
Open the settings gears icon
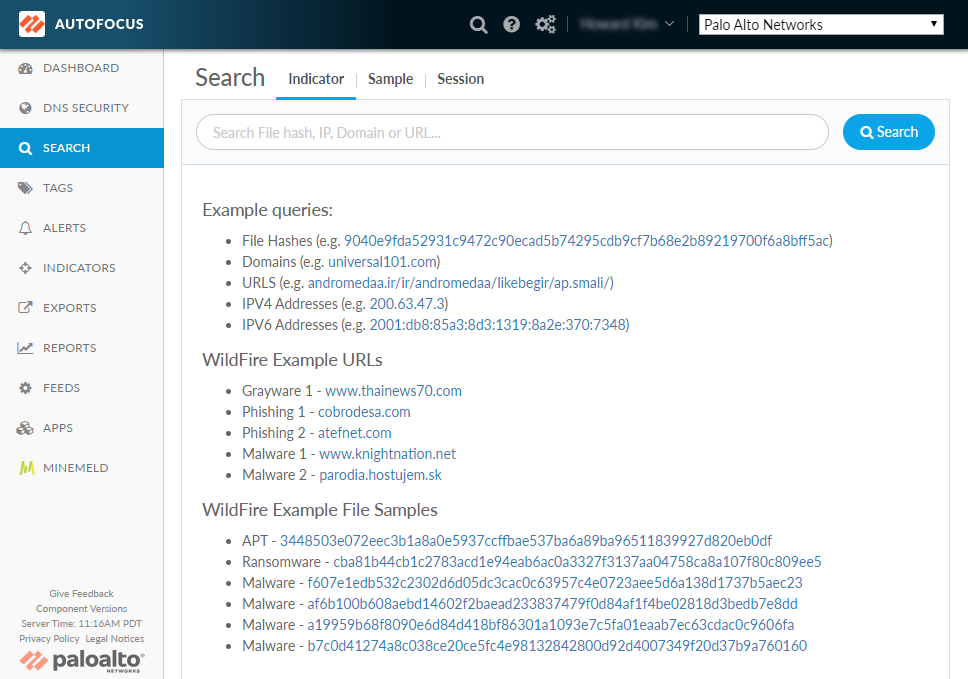pyautogui.click(x=545, y=24)
